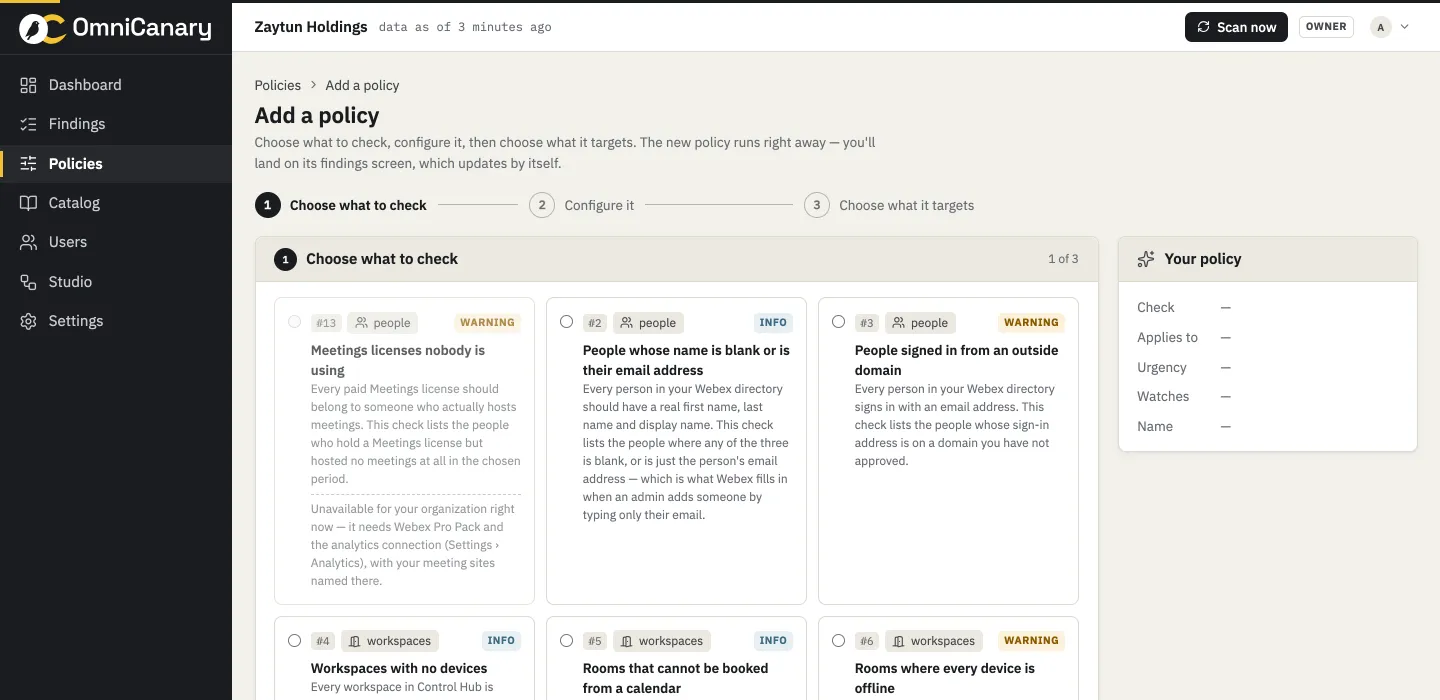Image resolution: width=1440 pixels, height=700 pixels.
Task: Go to Policies in sidebar
Action: click(x=116, y=164)
